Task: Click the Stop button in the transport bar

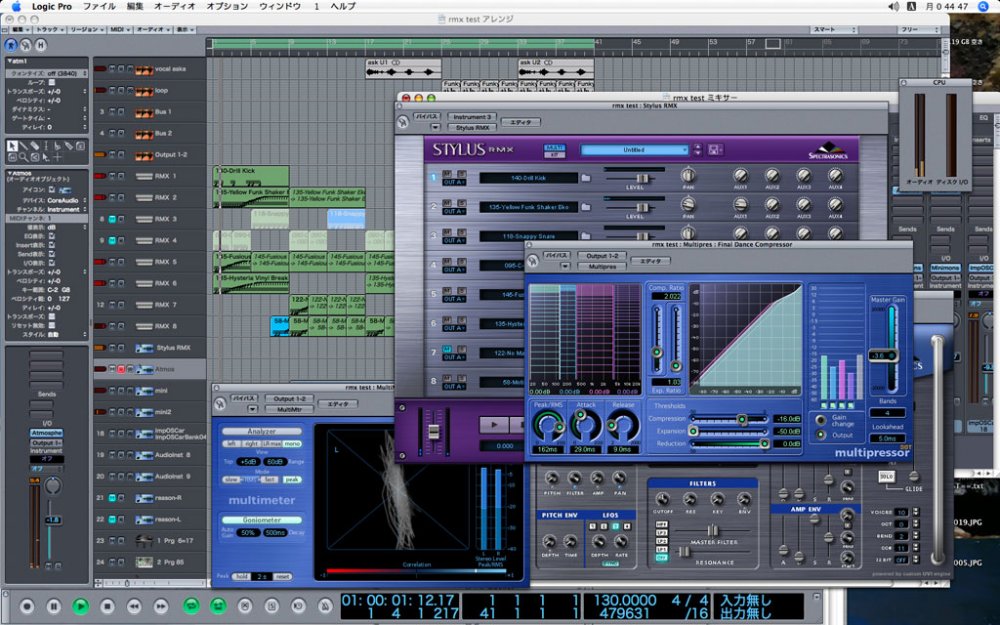Action: [x=107, y=606]
